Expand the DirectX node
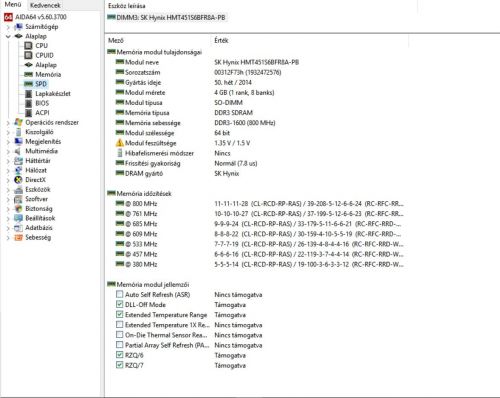The height and width of the screenshot is (398, 500). 8,180
